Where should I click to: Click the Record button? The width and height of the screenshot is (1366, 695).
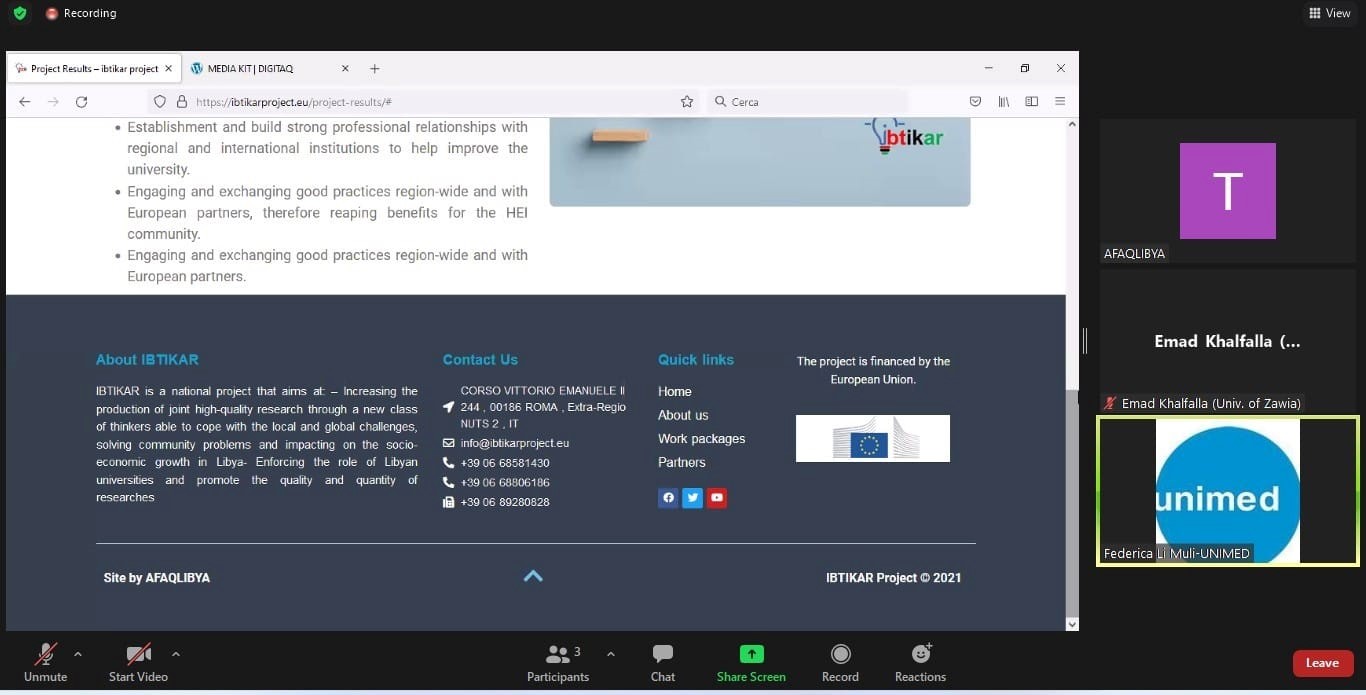[840, 664]
